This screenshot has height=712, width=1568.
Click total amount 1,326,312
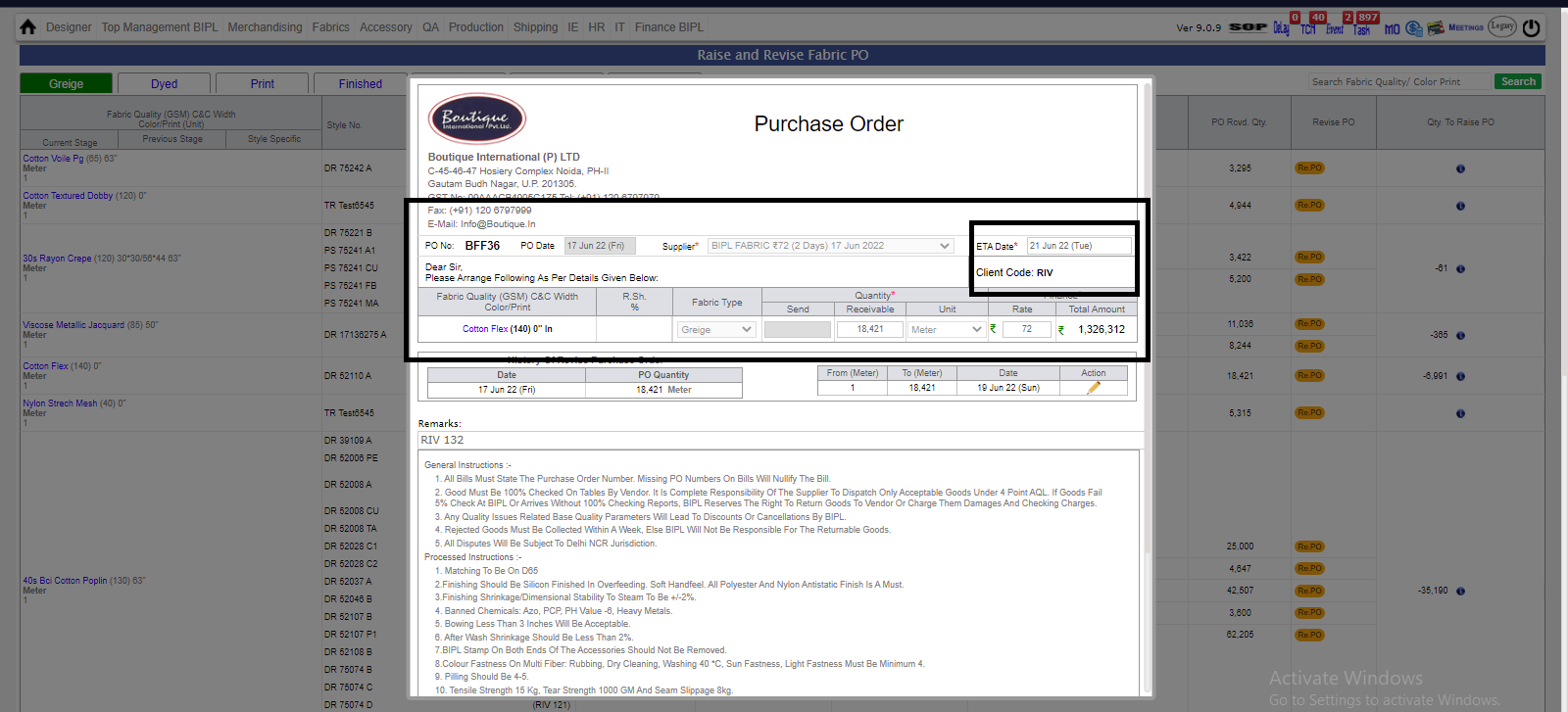[x=1102, y=330]
